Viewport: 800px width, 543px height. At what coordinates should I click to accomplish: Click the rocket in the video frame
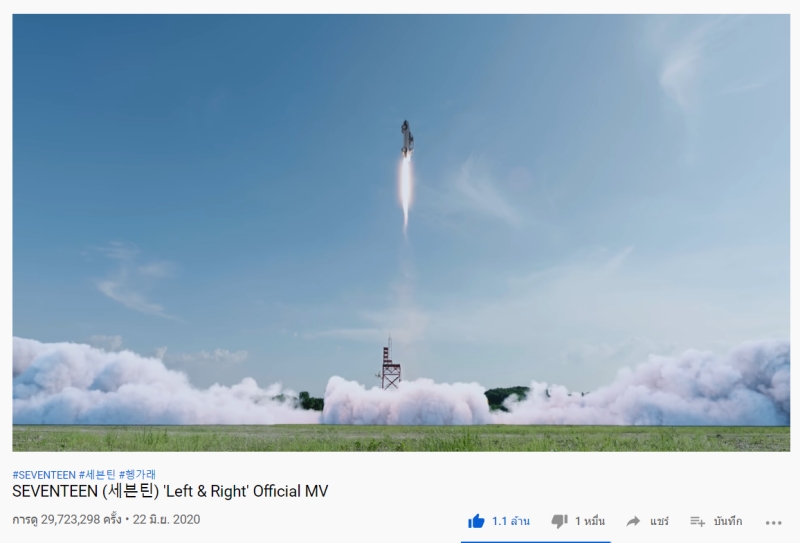point(407,138)
